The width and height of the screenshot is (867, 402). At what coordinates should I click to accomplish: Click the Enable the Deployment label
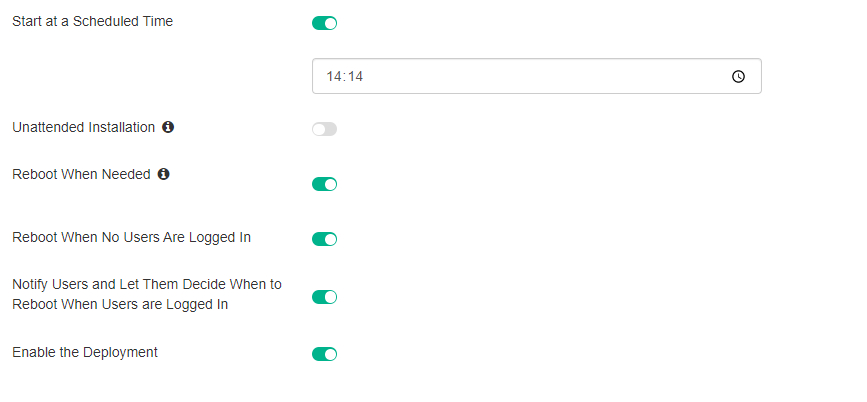tap(85, 352)
